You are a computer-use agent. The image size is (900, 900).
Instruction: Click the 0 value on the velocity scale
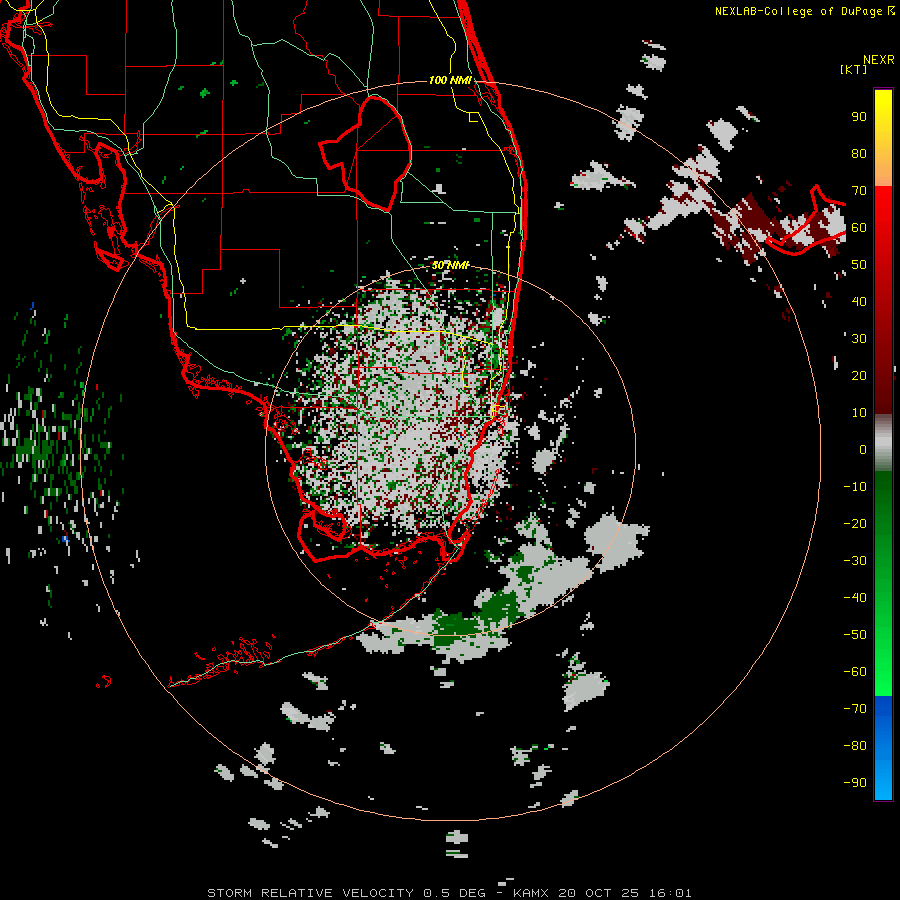(x=863, y=450)
